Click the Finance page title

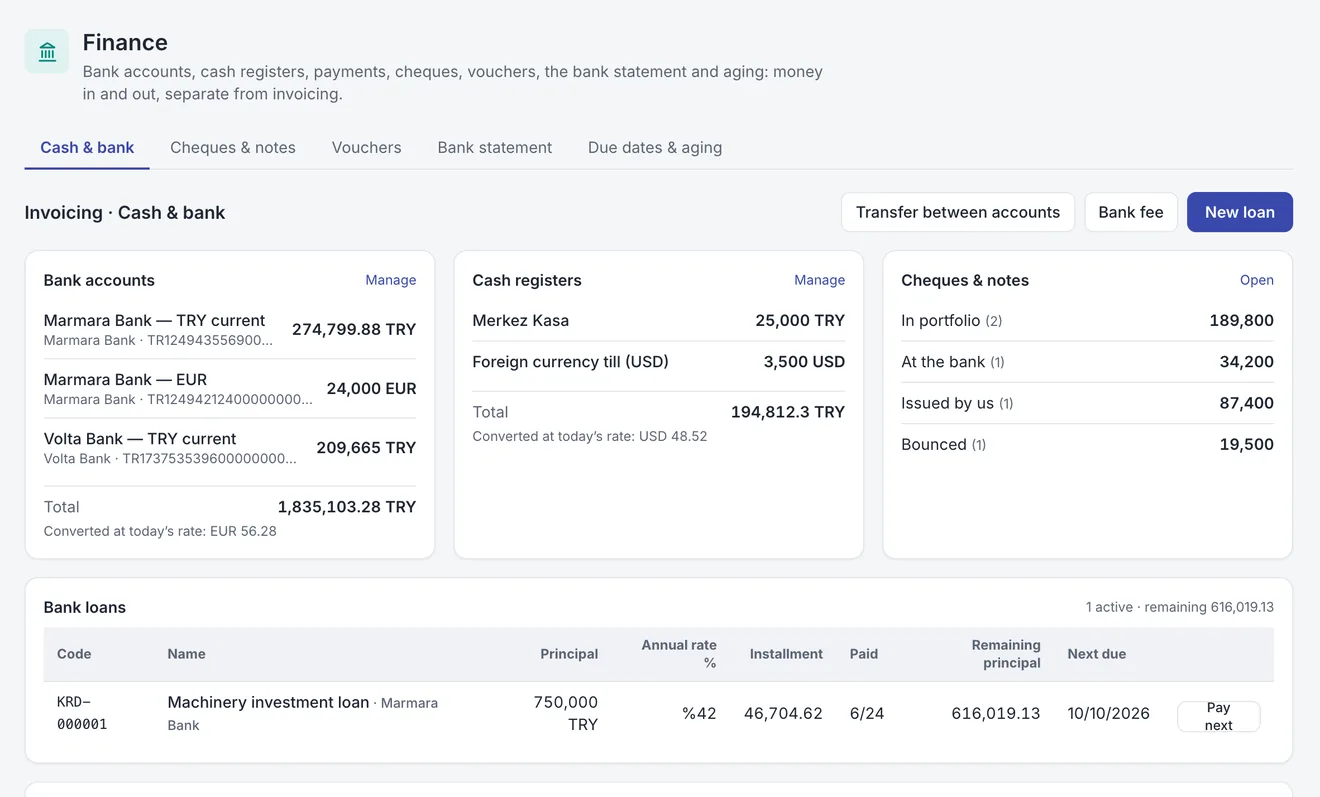pyautogui.click(x=125, y=42)
